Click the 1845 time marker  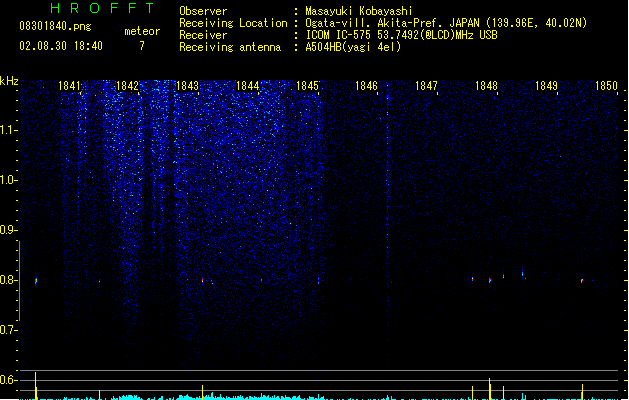[x=307, y=86]
